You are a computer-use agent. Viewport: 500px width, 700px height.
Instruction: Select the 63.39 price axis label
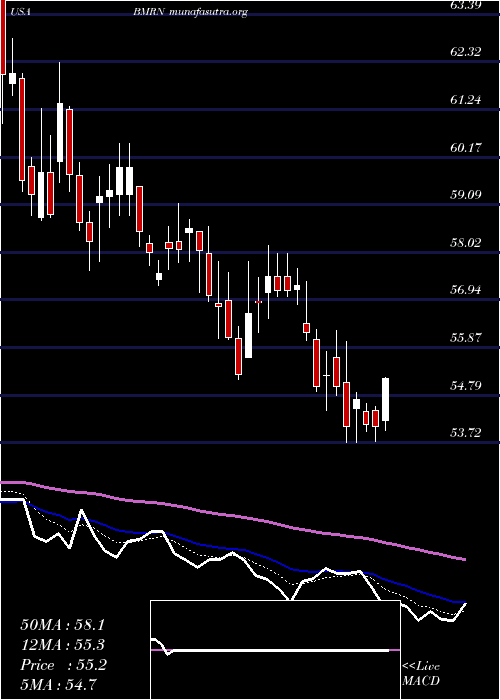[x=465, y=4]
